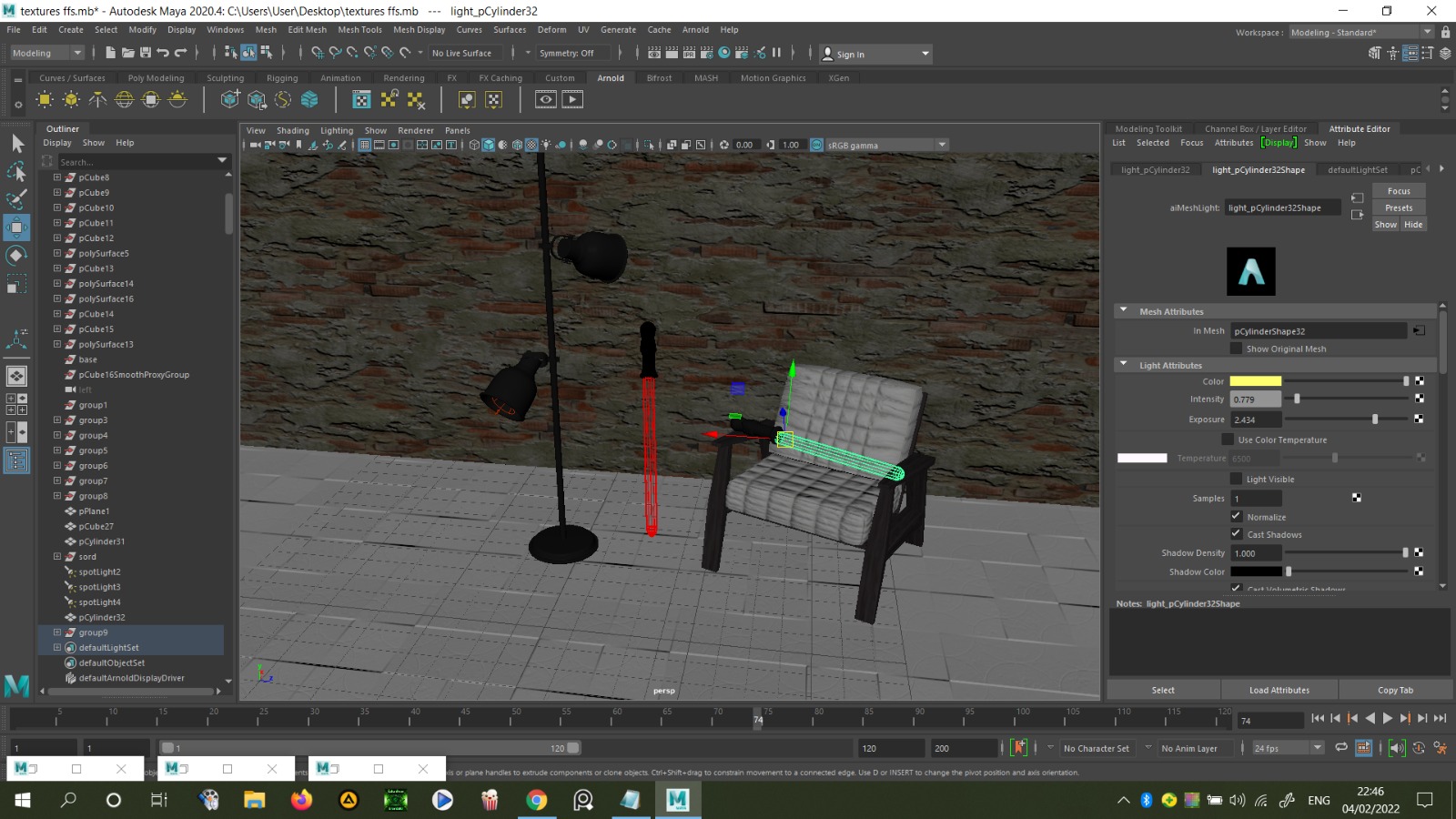Click the isolate select icon in the panel toolbar
Viewport: 1456px width, 819px height.
[x=648, y=145]
